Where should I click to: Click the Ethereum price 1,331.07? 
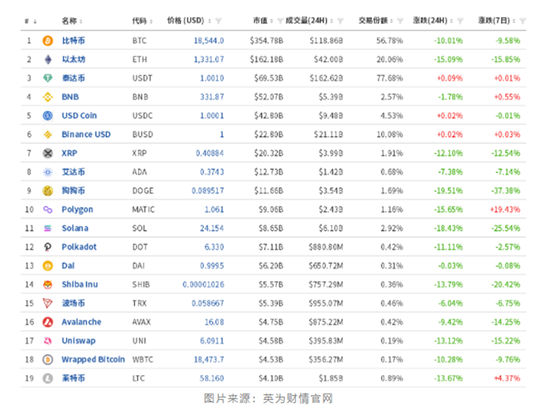pyautogui.click(x=209, y=59)
